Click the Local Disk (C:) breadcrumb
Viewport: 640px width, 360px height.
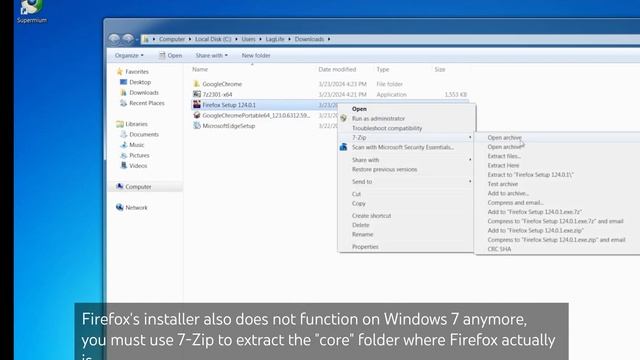pos(213,39)
